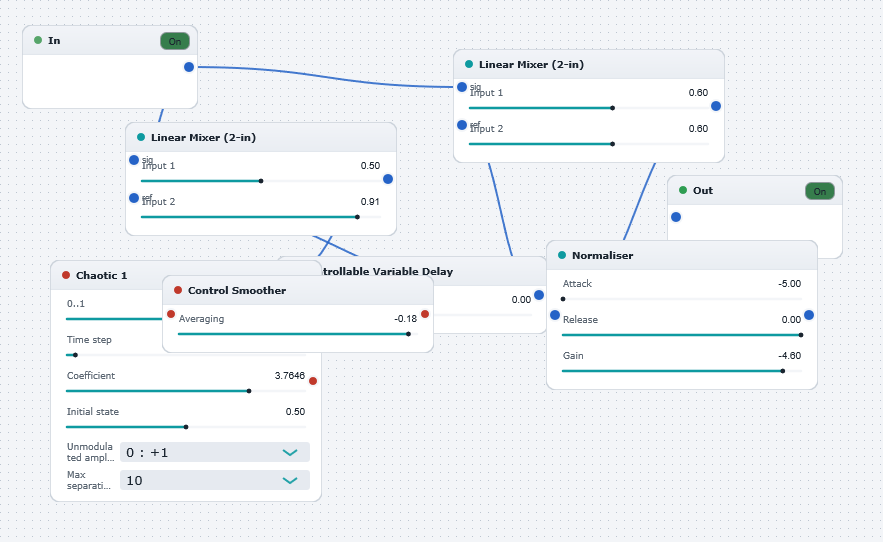The height and width of the screenshot is (542, 883).
Task: Click the Release value 0.00 in Normaliser
Action: point(791,320)
